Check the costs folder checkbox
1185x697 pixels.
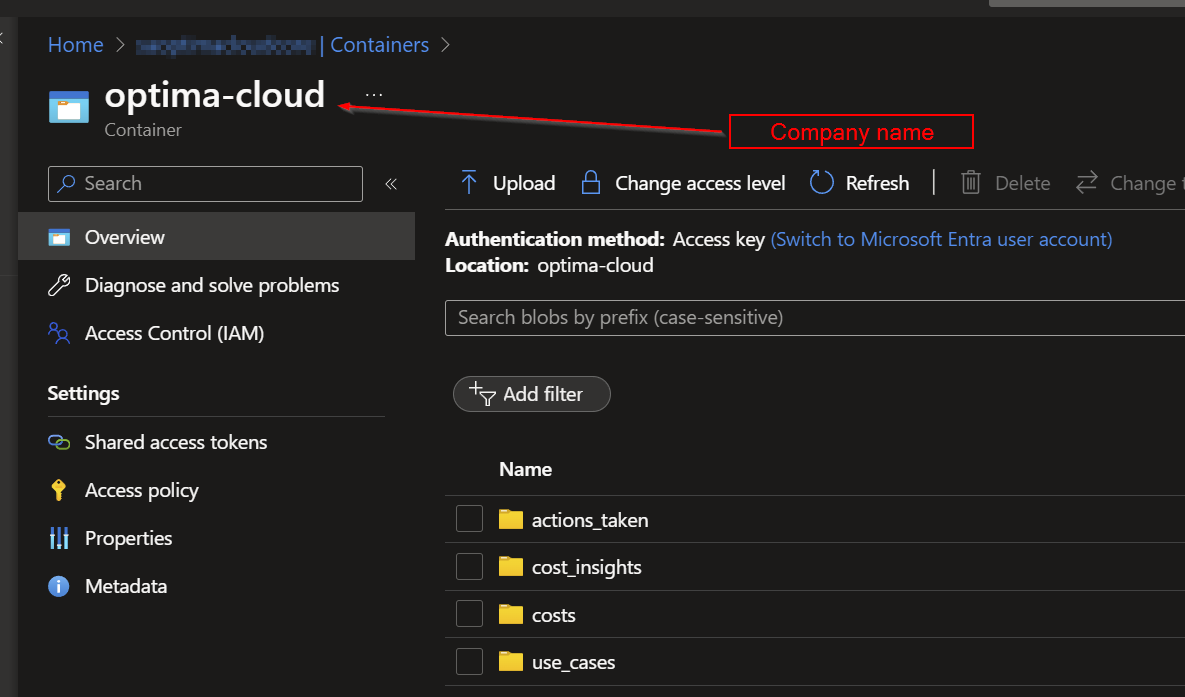point(469,615)
